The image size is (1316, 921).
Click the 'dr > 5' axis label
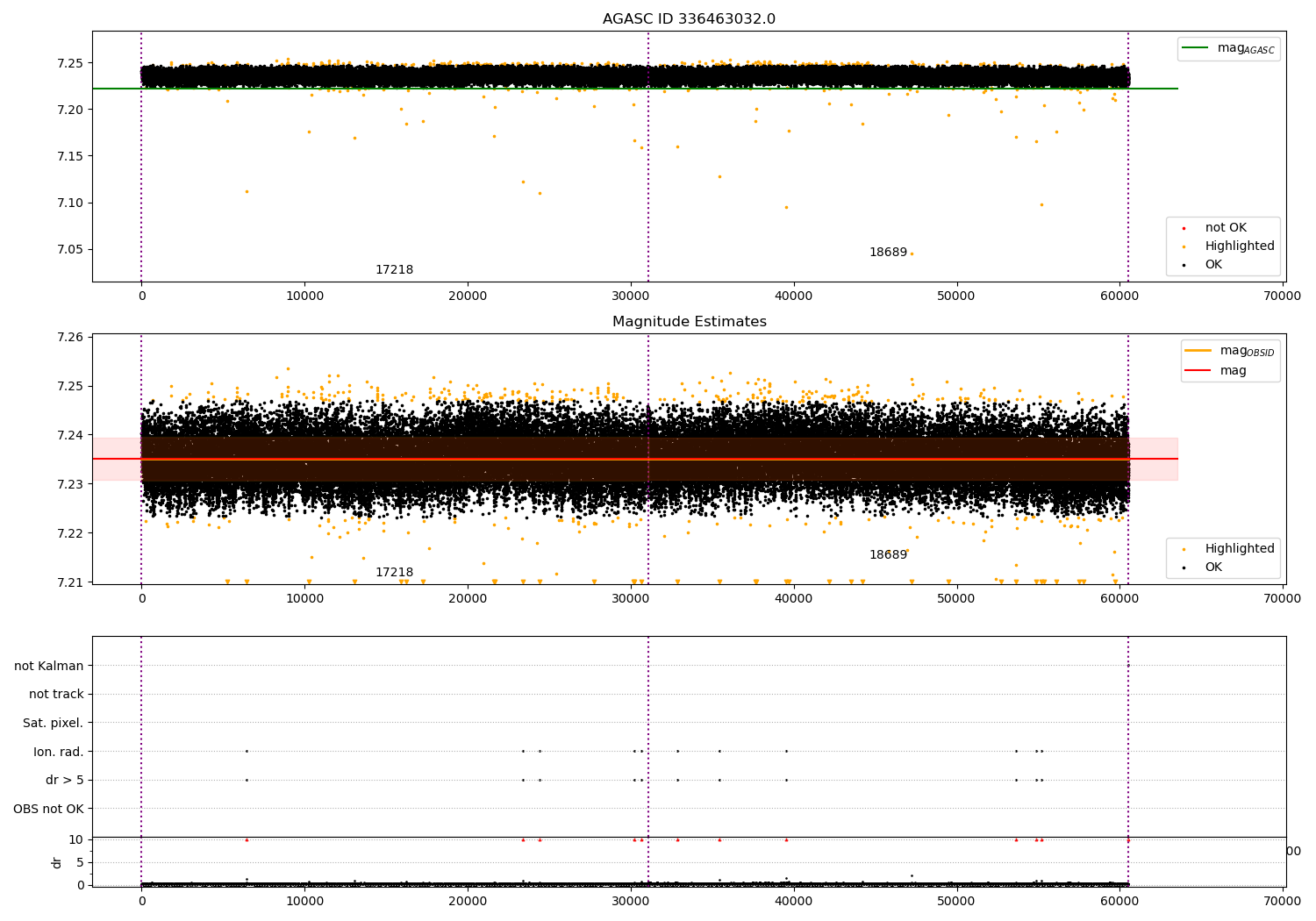click(65, 781)
